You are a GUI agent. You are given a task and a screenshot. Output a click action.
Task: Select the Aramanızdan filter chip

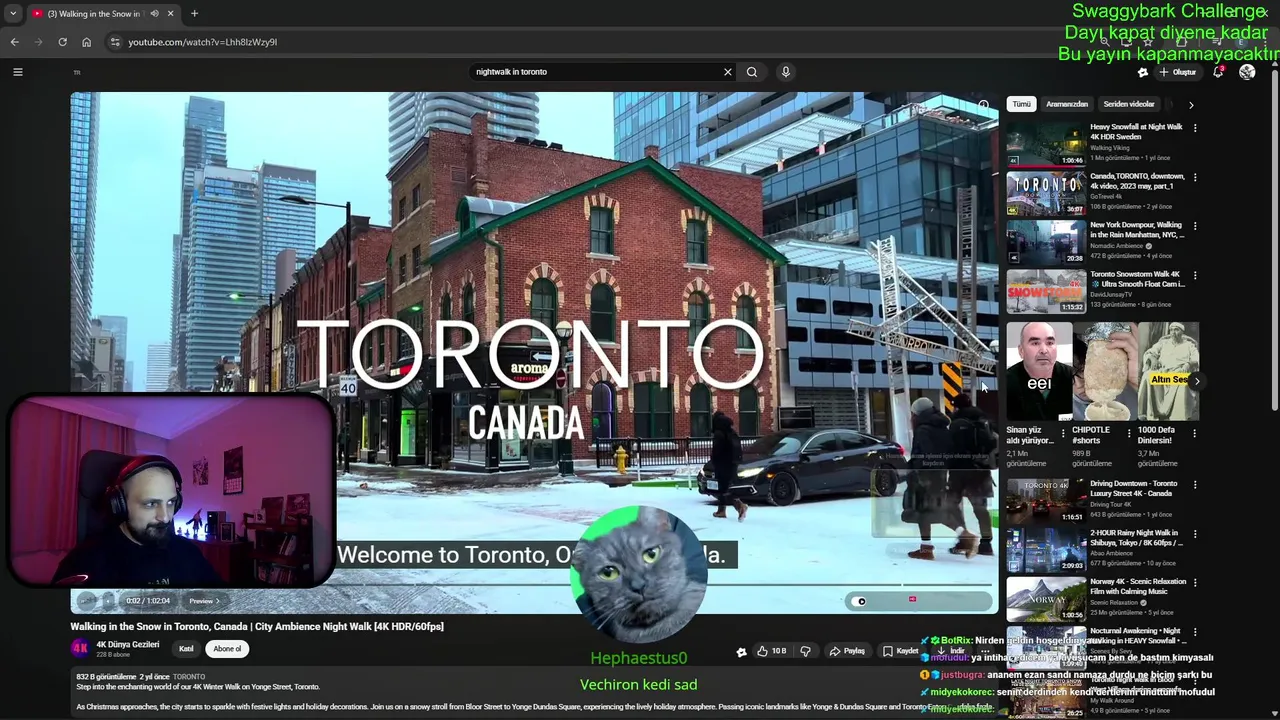pyautogui.click(x=1067, y=104)
